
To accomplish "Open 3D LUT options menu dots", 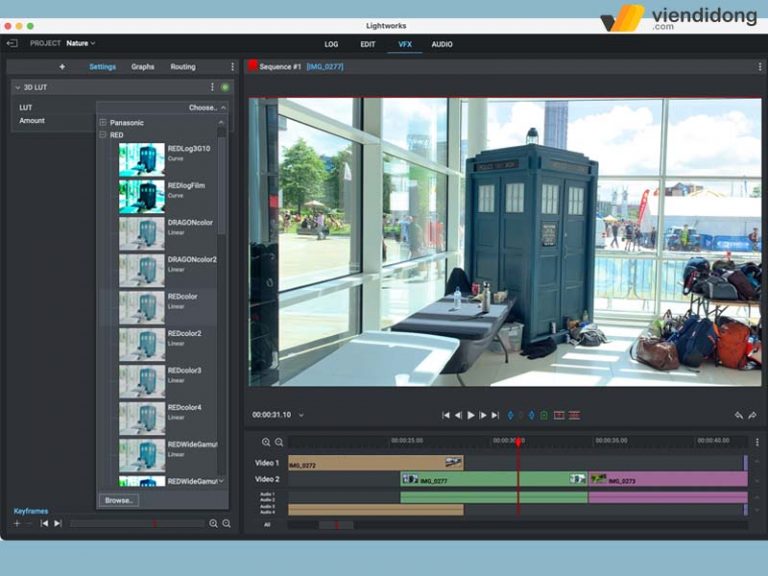I will click(212, 87).
